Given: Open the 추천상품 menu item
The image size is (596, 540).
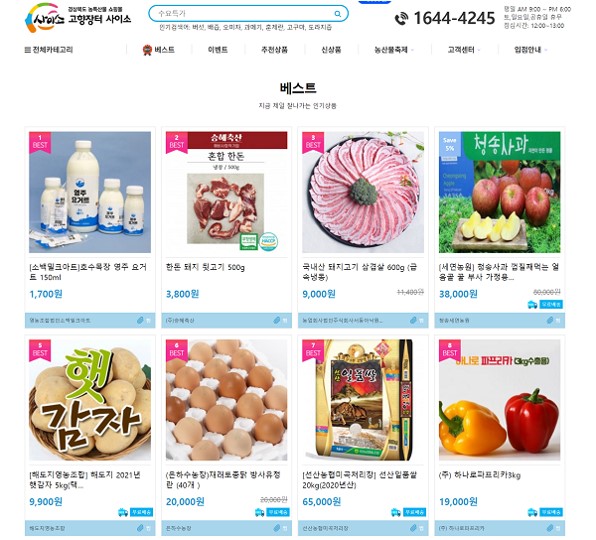Looking at the screenshot, I should (274, 50).
